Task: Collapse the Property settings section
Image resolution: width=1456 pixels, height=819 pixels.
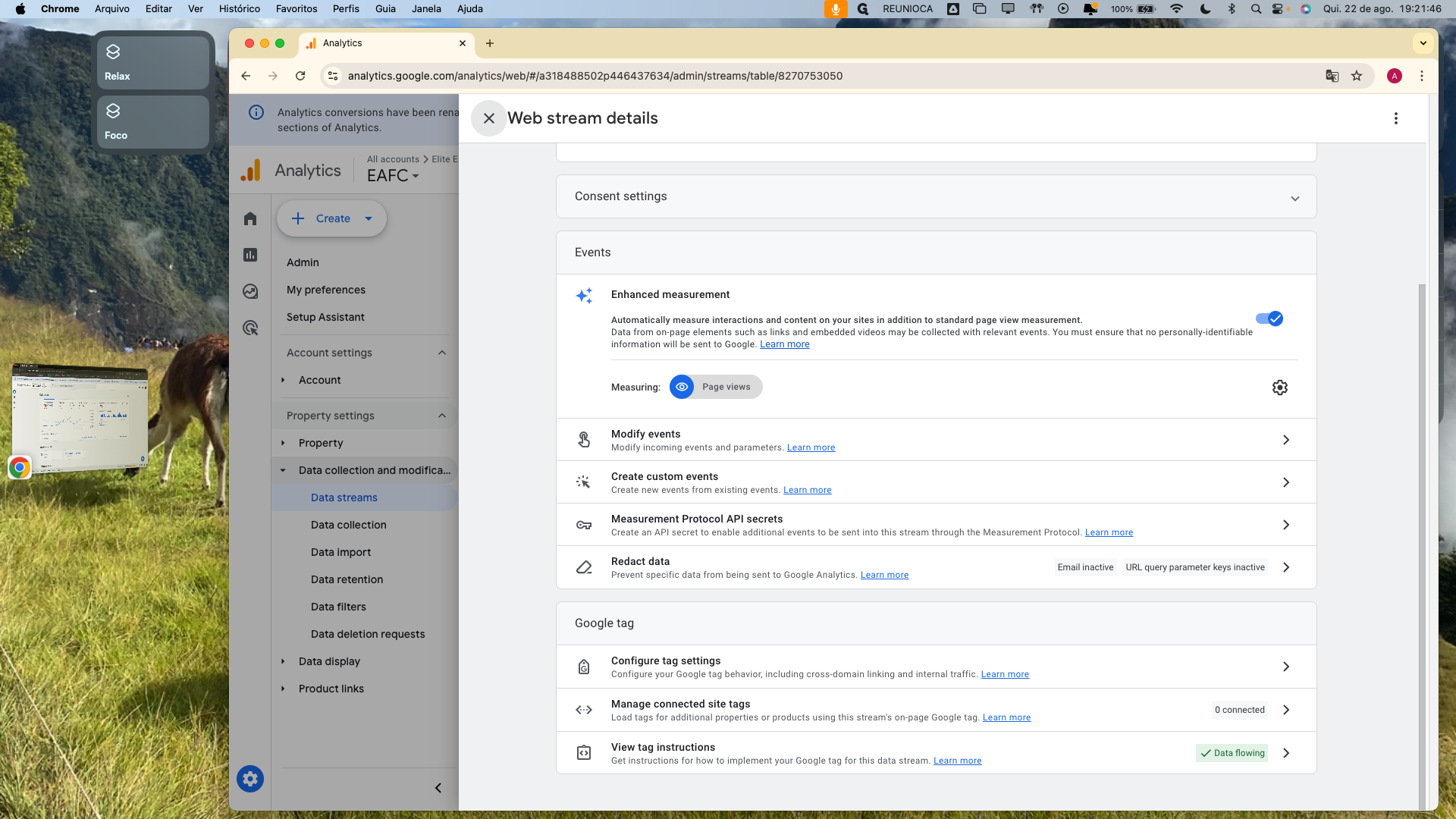Action: pyautogui.click(x=442, y=416)
